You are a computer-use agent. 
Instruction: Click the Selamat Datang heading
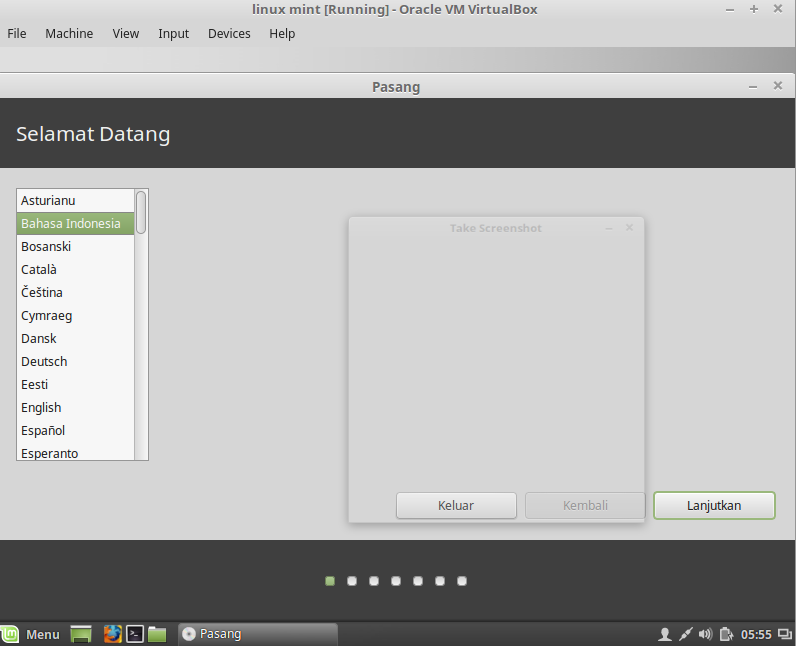coord(93,134)
